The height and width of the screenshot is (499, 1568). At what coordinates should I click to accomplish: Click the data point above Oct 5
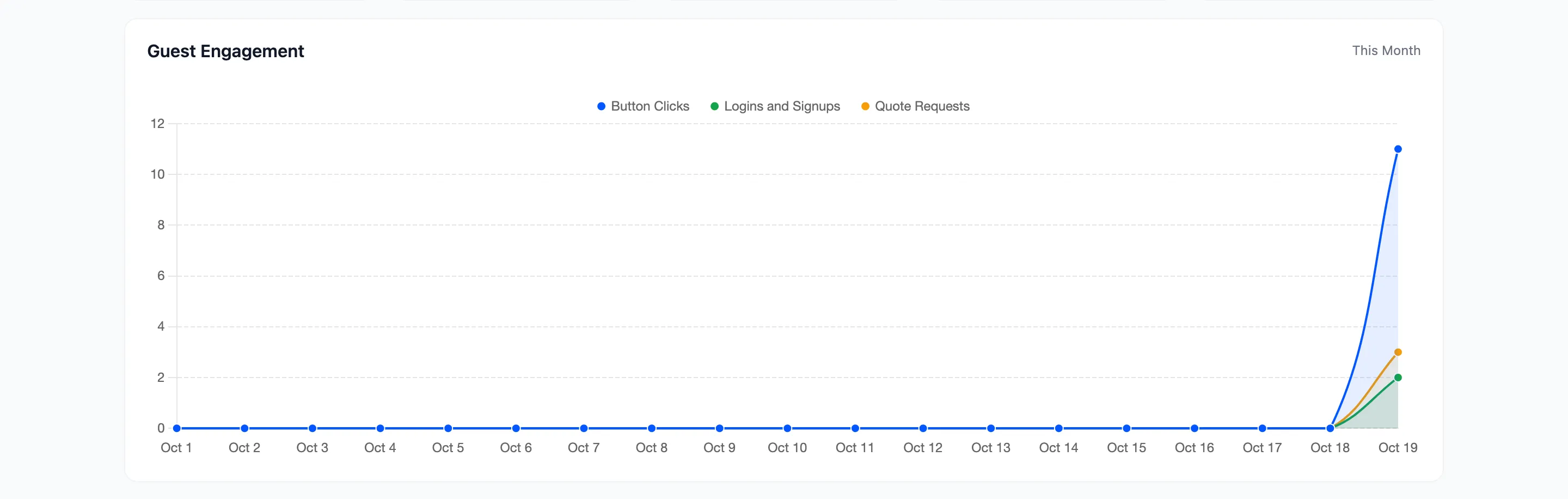point(448,428)
